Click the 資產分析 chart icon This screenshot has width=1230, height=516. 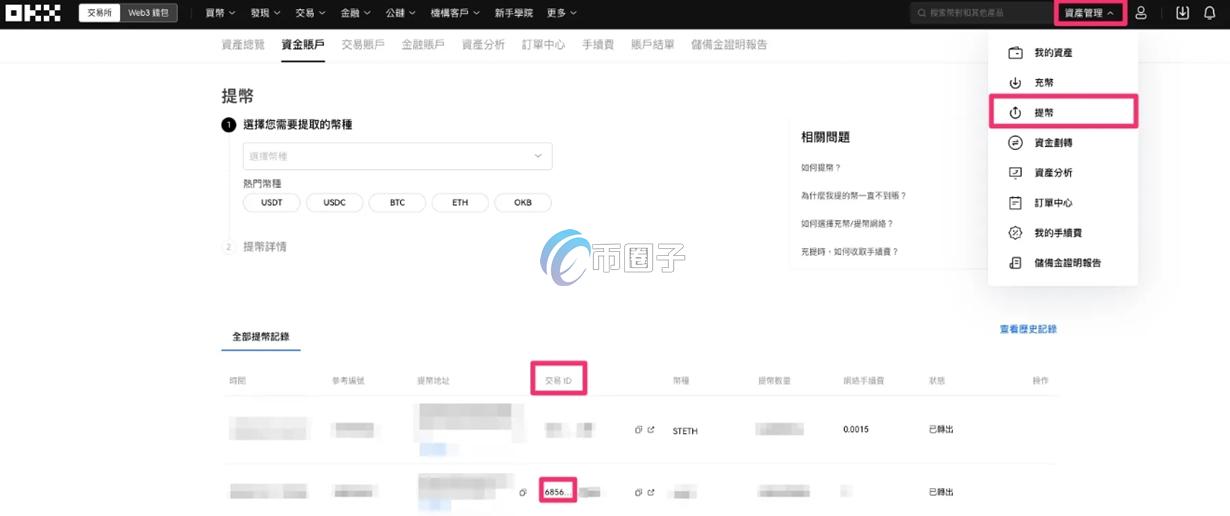(1015, 173)
